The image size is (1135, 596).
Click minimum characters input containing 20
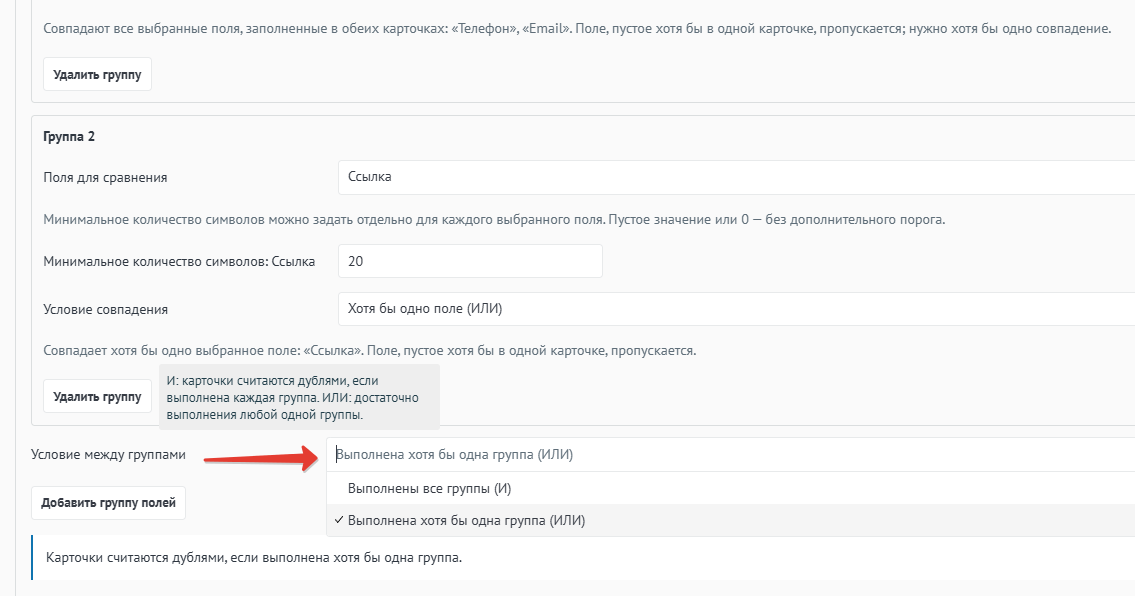471,261
